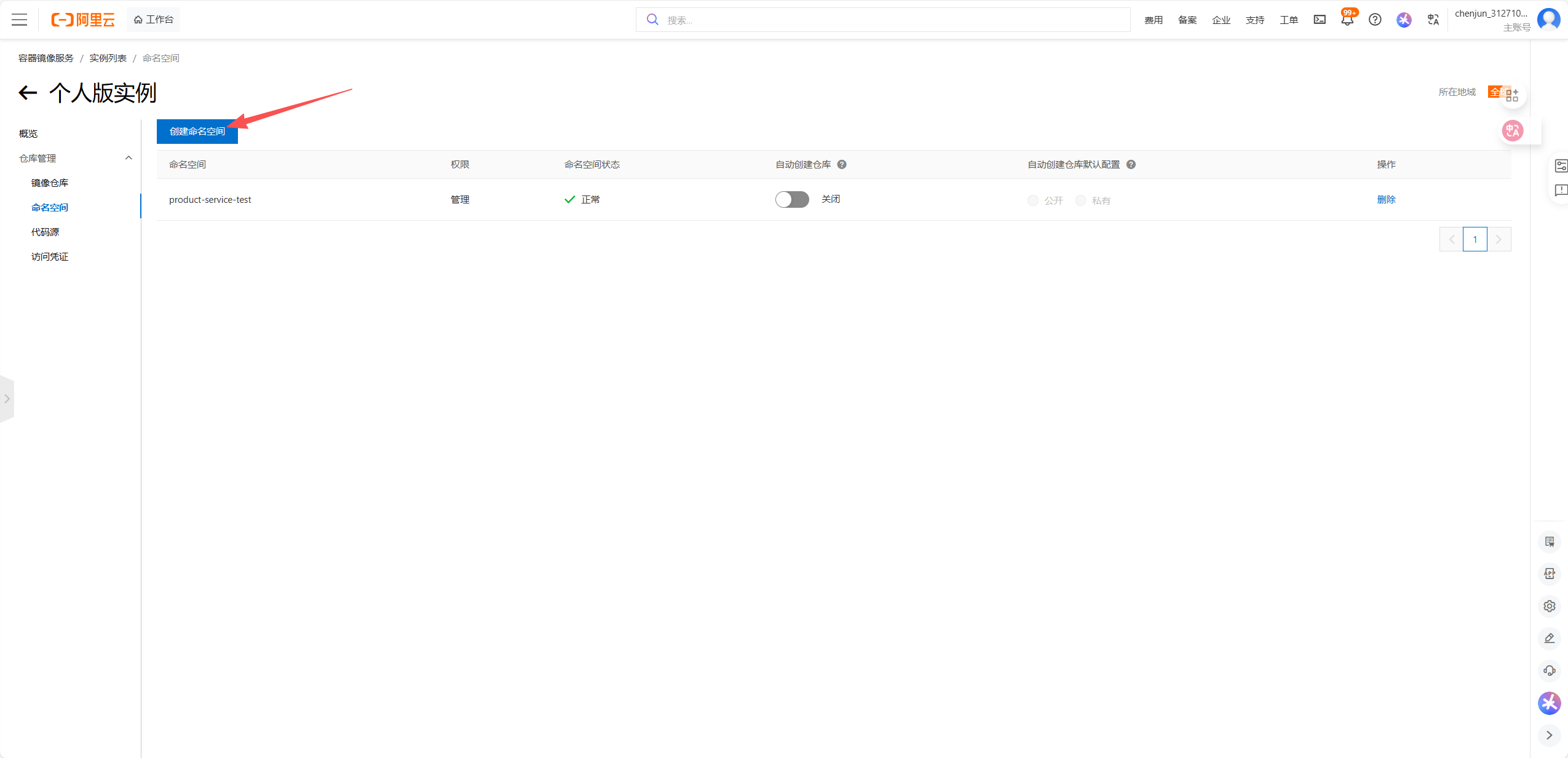The width and height of the screenshot is (1568, 758).
Task: Switch language via top-bar translate icon
Action: [x=1433, y=20]
